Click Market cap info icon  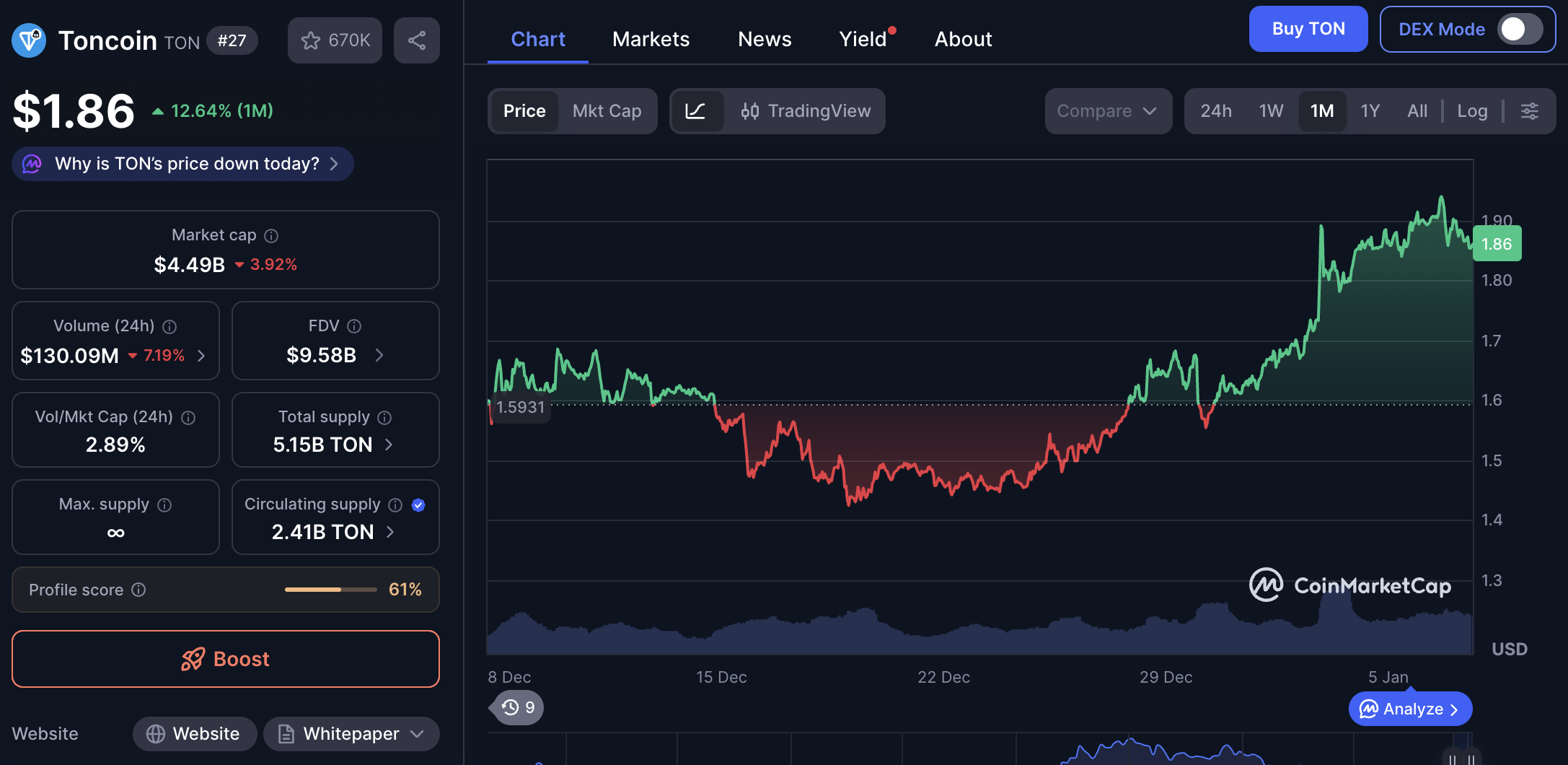(271, 236)
